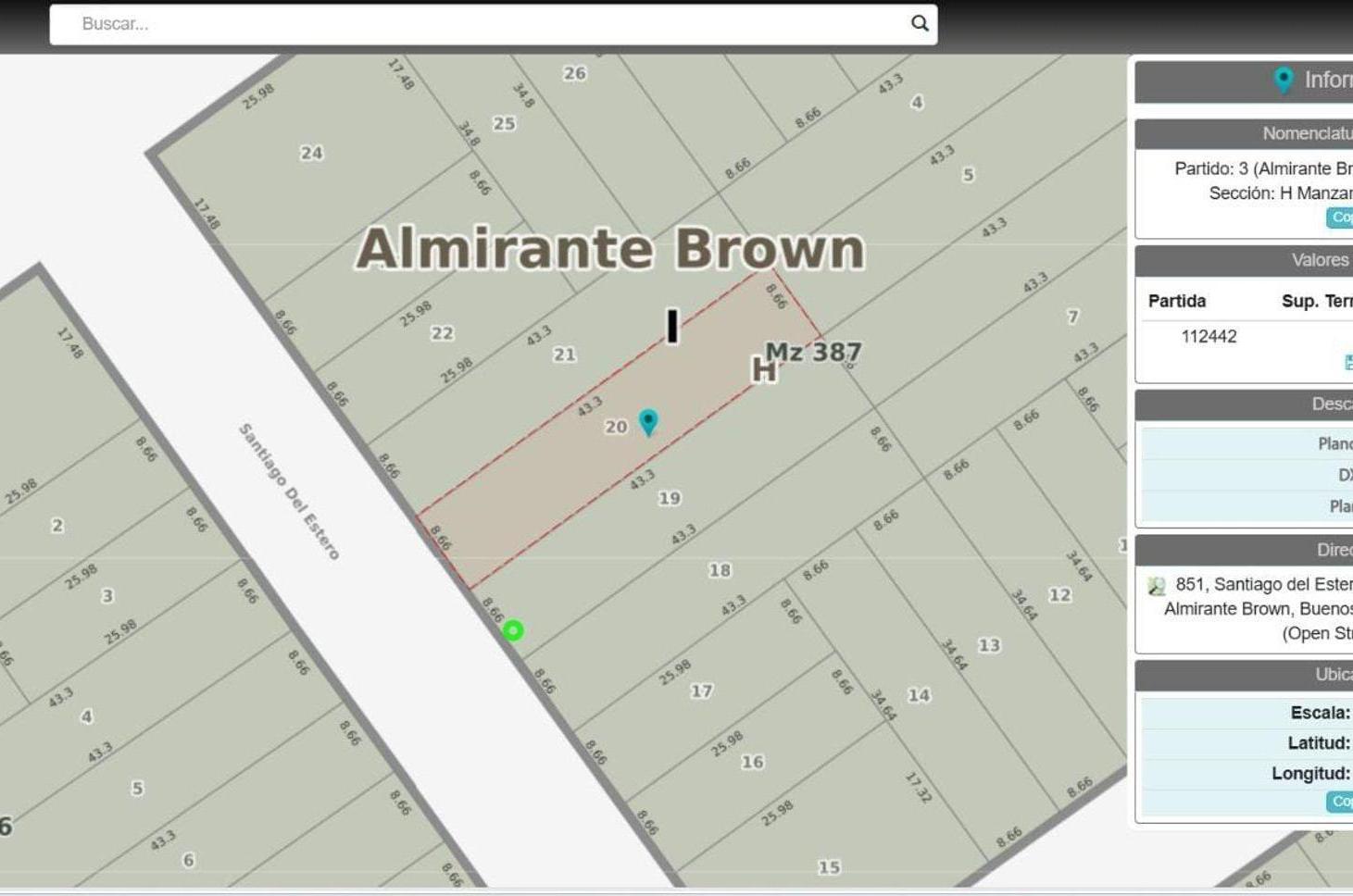Click the Escala label

point(1320,713)
